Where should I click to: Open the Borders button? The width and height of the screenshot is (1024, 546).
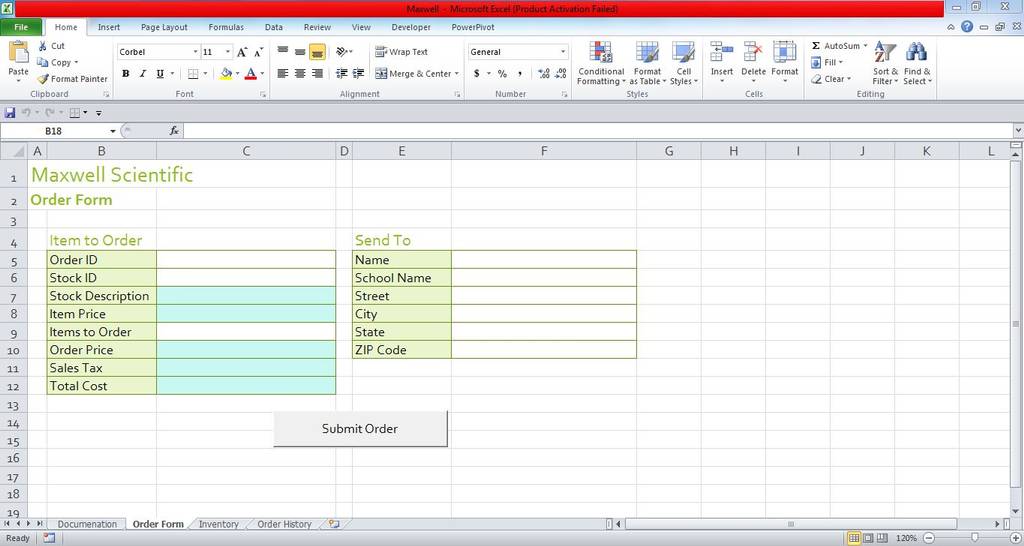click(x=193, y=74)
